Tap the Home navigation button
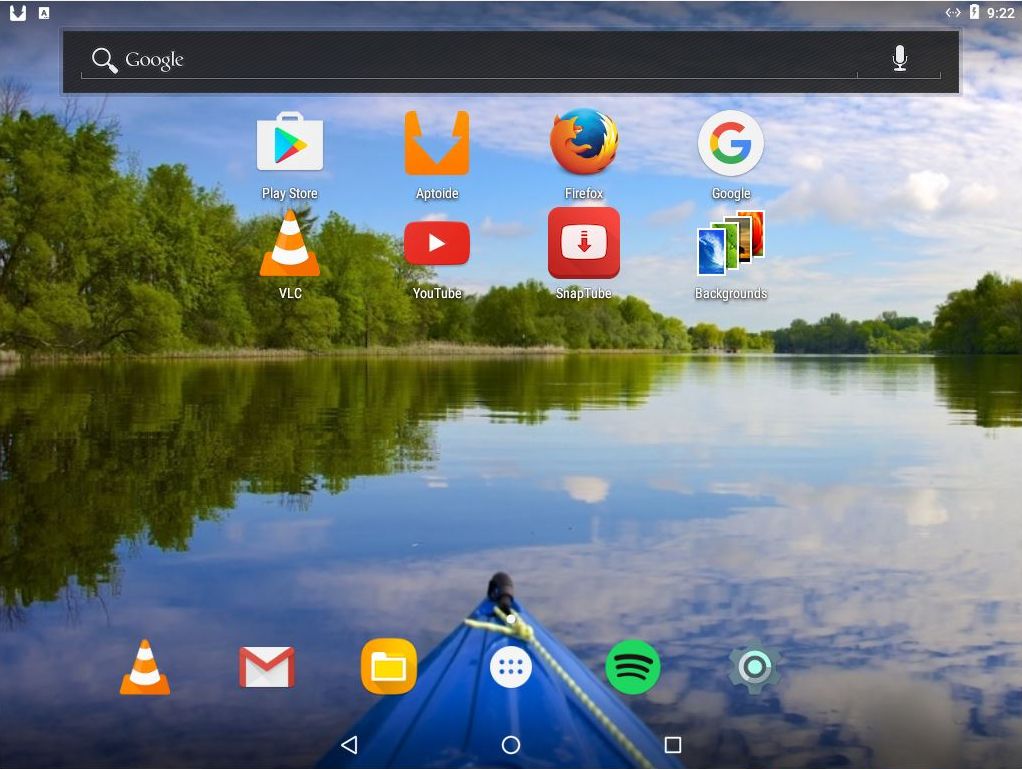The width and height of the screenshot is (1022, 769). (x=511, y=744)
